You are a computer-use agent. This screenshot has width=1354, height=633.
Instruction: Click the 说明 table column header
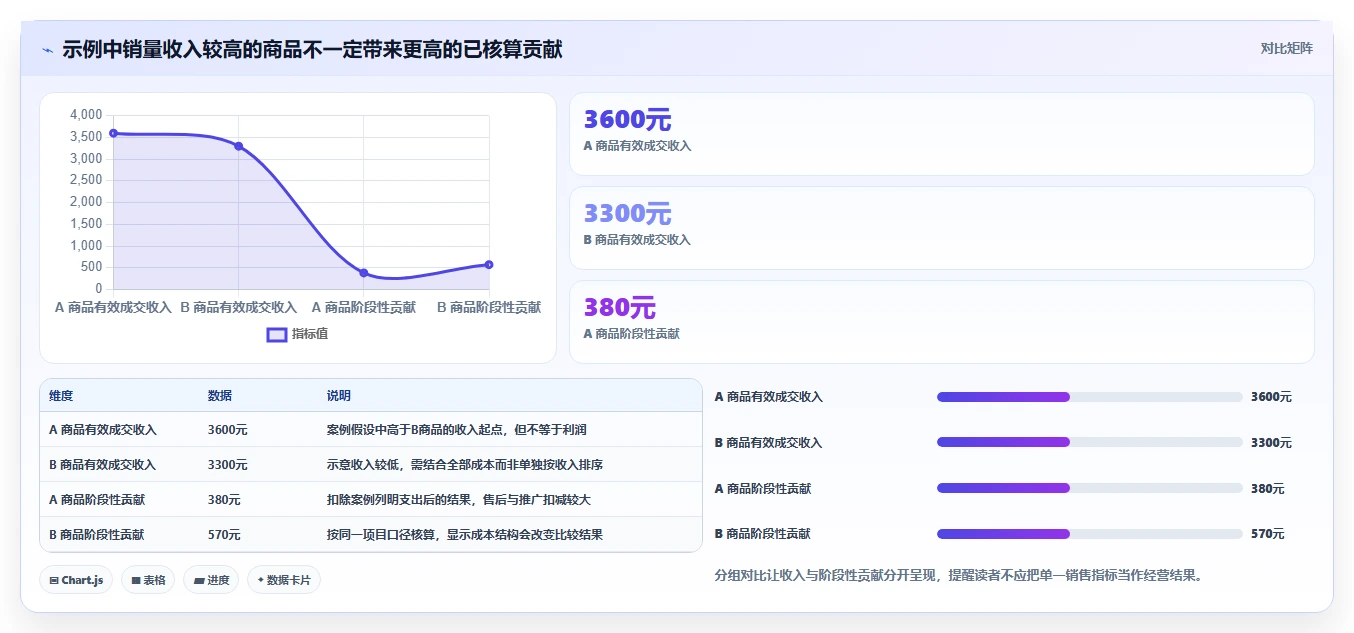pos(339,396)
